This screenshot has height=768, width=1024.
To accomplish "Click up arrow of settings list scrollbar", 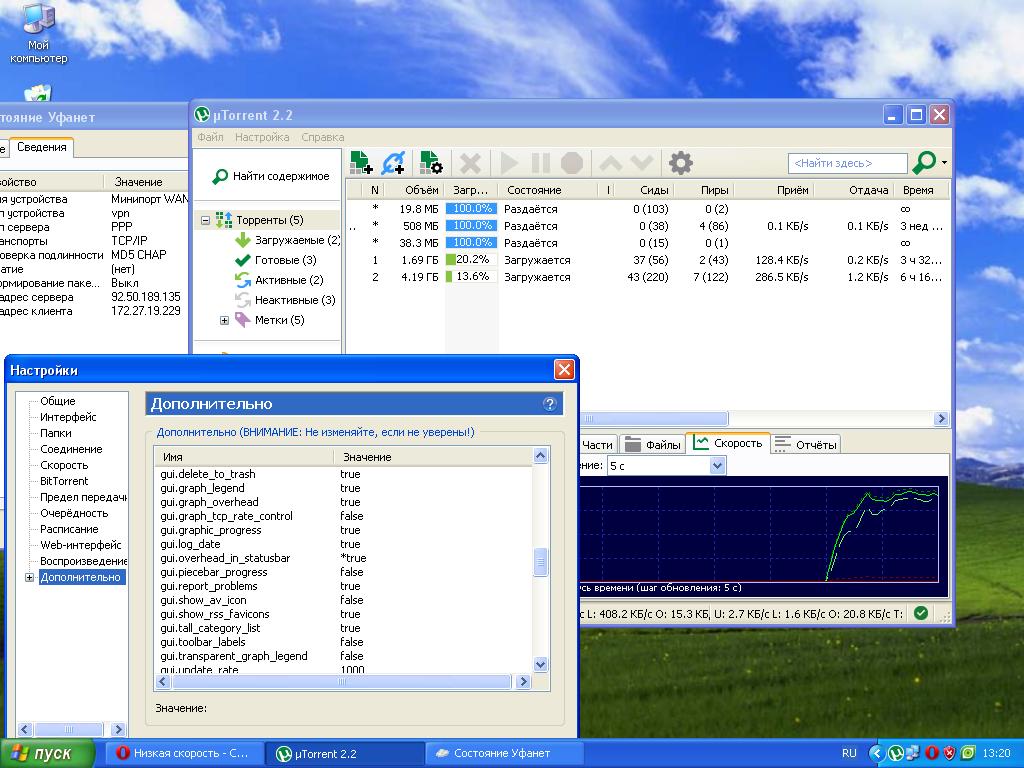I will (x=541, y=455).
